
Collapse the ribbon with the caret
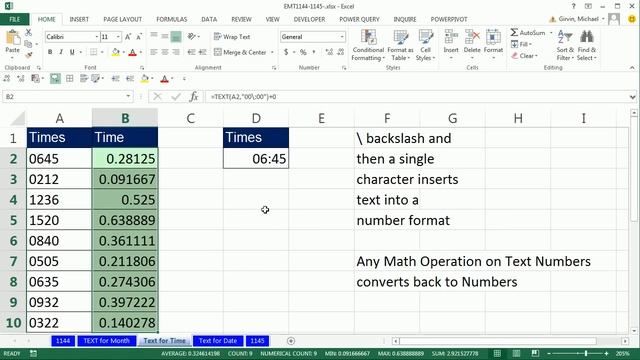632,68
